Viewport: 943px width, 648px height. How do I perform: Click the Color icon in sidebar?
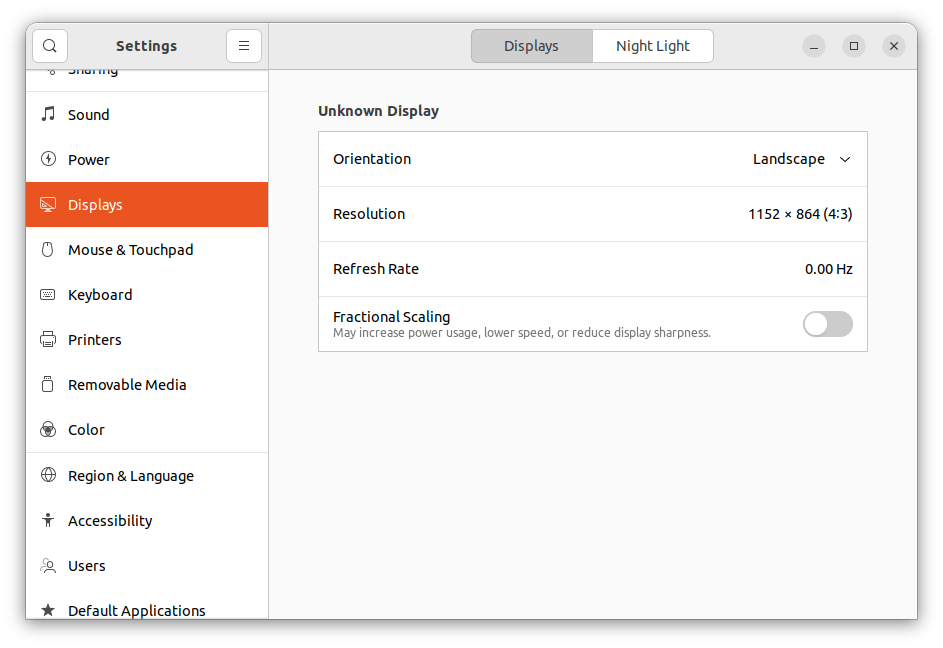click(x=48, y=430)
